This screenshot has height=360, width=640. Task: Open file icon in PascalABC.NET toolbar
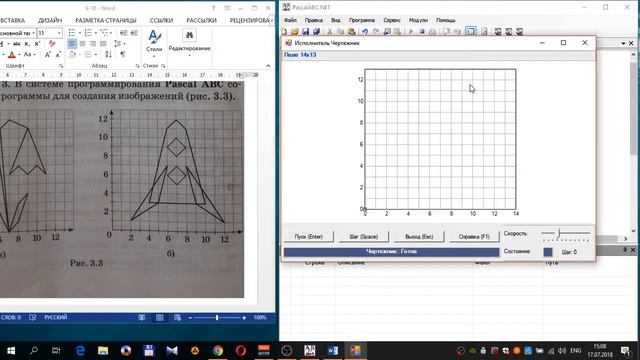click(x=295, y=31)
